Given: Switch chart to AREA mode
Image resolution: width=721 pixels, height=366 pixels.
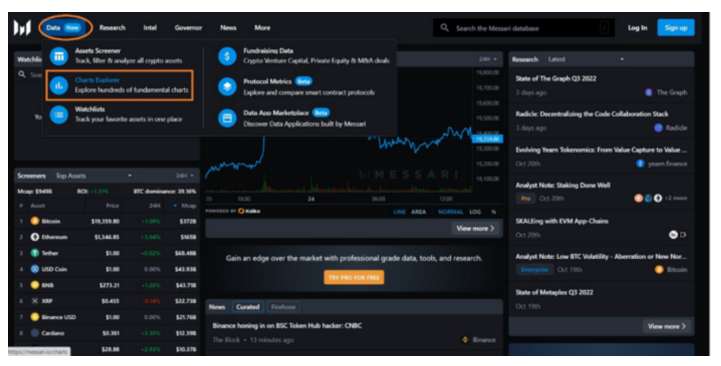Looking at the screenshot, I should (x=418, y=212).
